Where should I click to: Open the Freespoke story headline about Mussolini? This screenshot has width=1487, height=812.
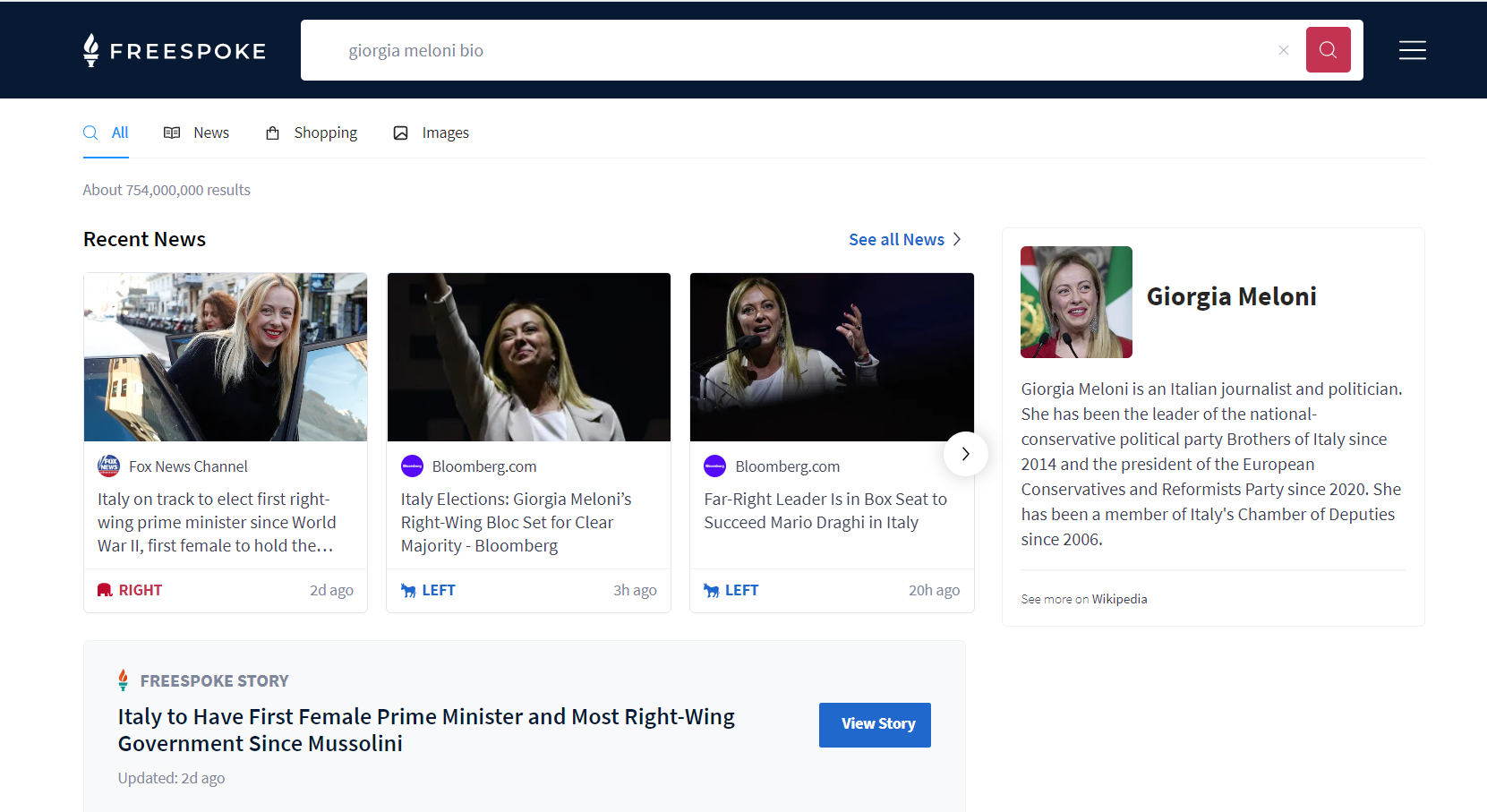pos(426,730)
